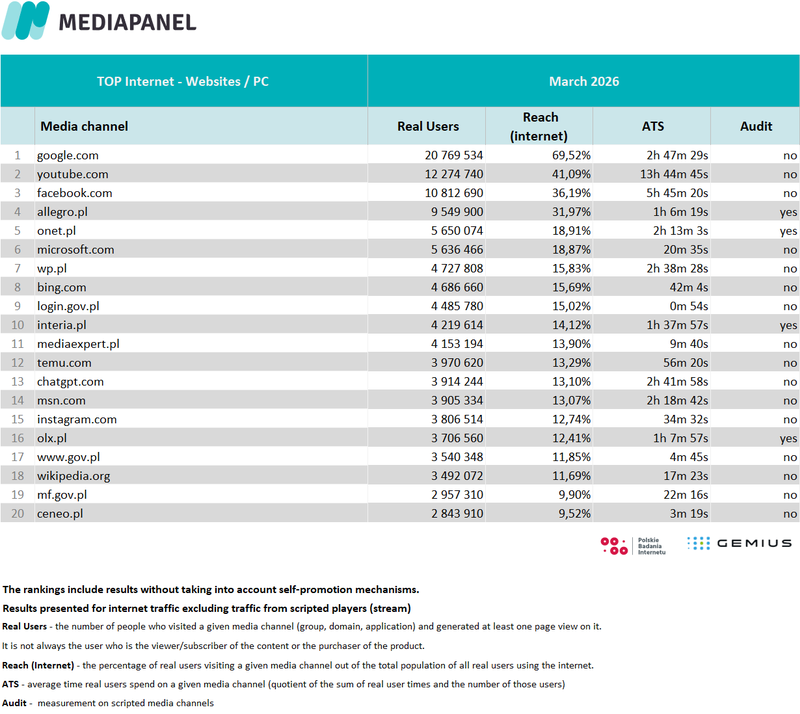
Task: Select the allegro.pl media channel
Action: pyautogui.click(x=63, y=211)
